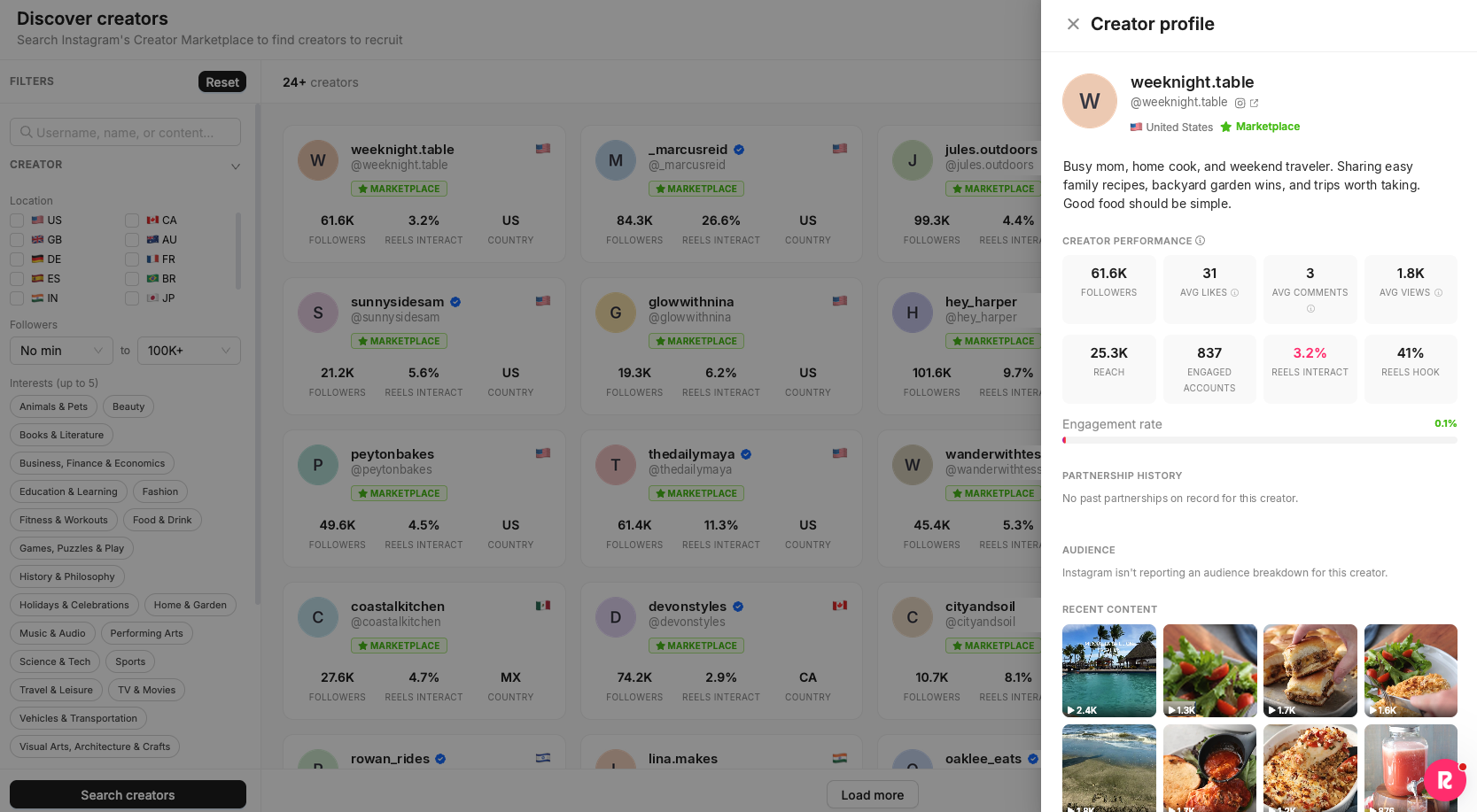Open the glowwithnina creator card
This screenshot has width=1477, height=812.
(x=721, y=346)
